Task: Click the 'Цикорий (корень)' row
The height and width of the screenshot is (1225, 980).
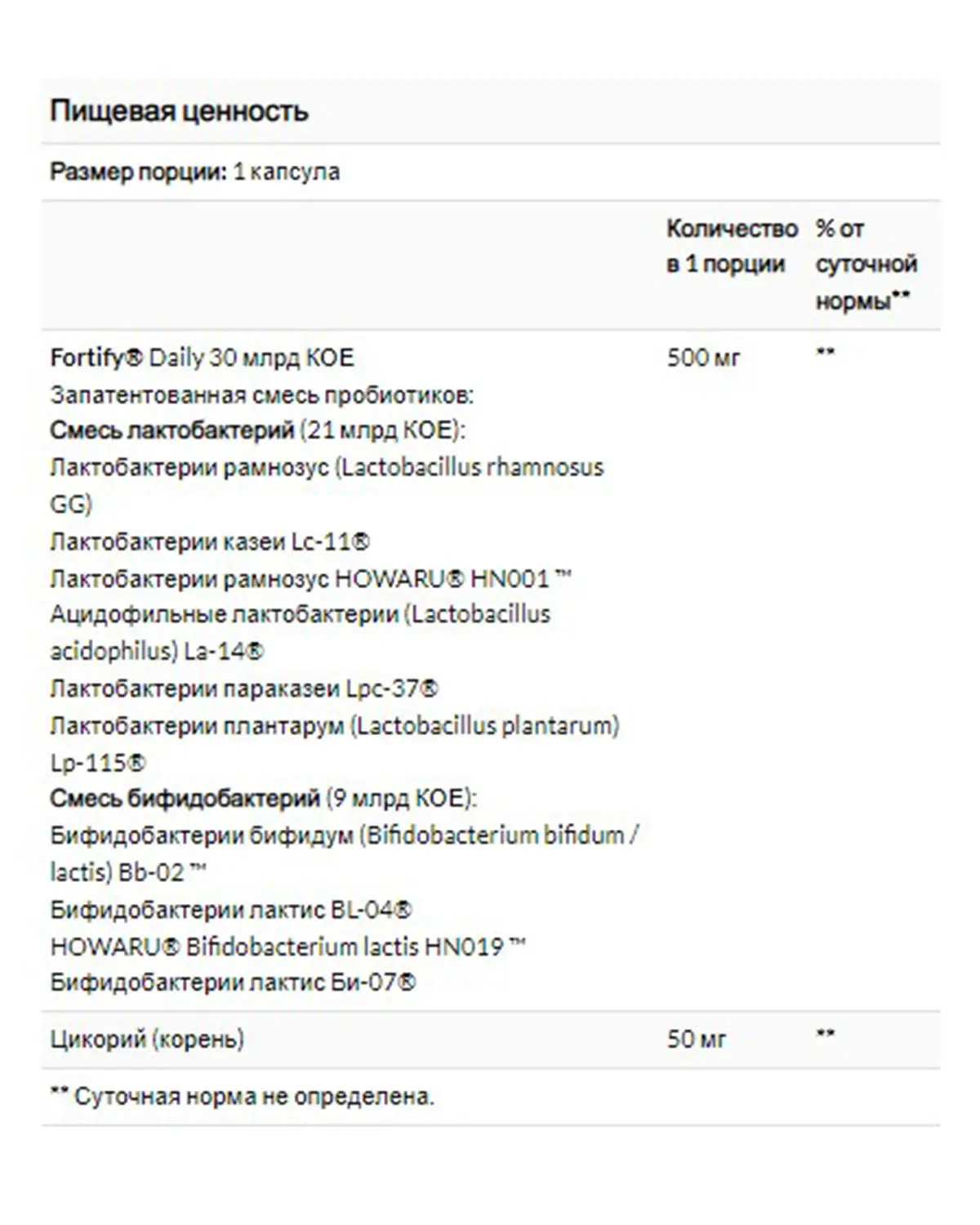Action: 490,1040
